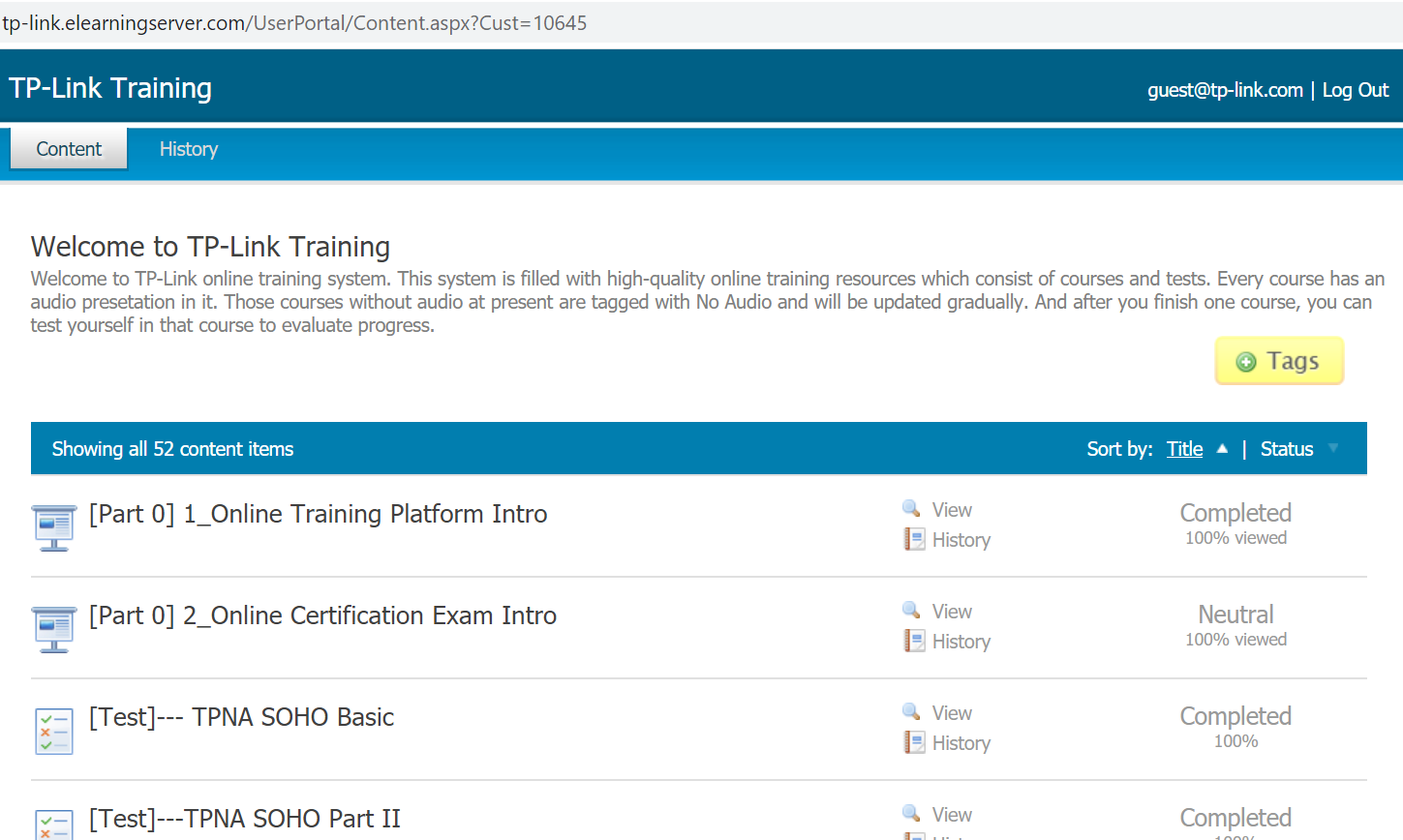Click the TP-Link Training header title
Viewport: 1403px width, 840px height.
(110, 88)
